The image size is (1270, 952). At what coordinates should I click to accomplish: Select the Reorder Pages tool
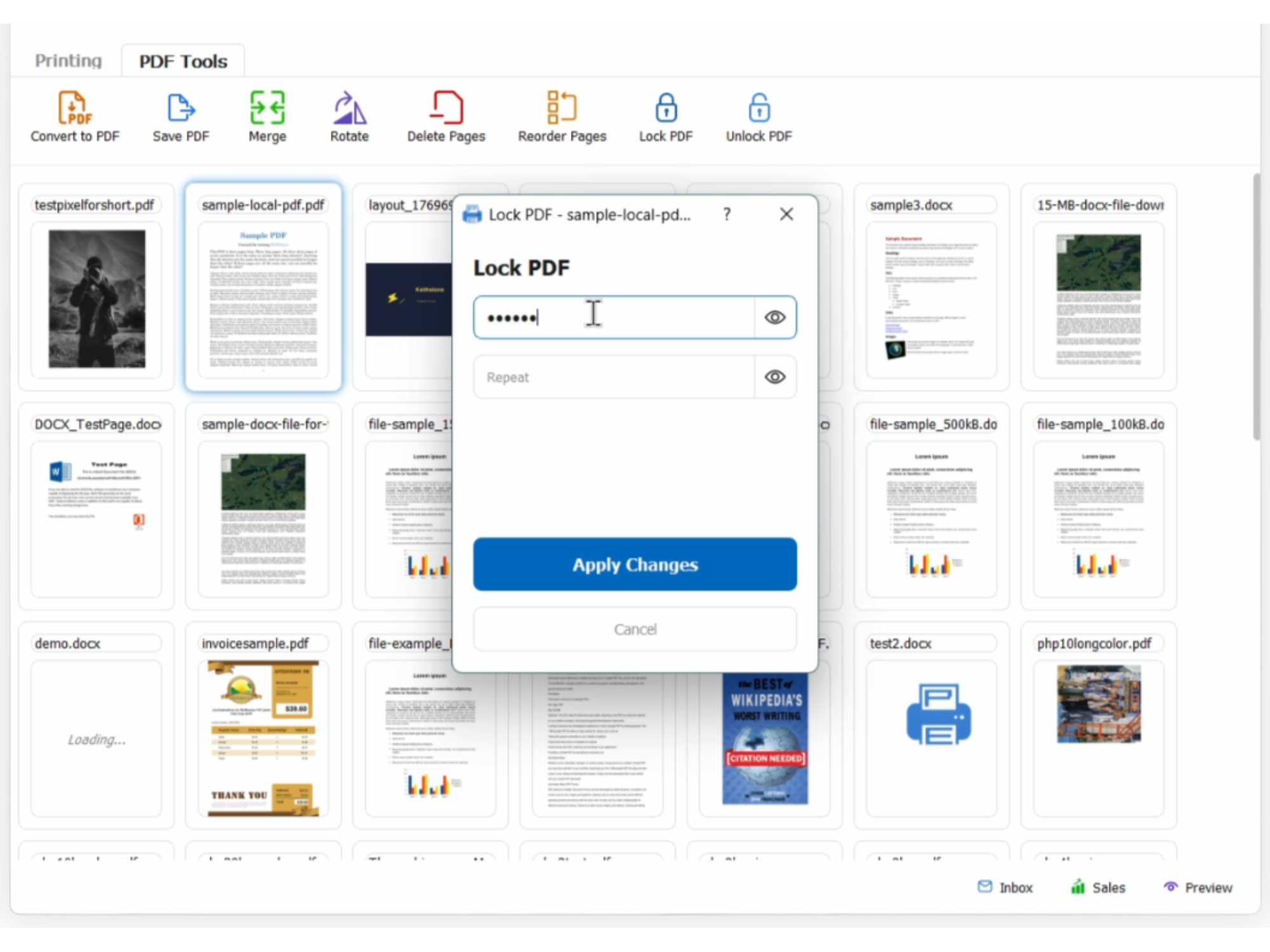561,116
